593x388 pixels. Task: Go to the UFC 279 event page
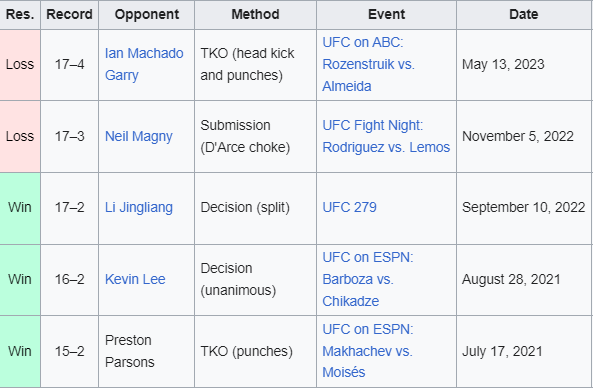349,207
